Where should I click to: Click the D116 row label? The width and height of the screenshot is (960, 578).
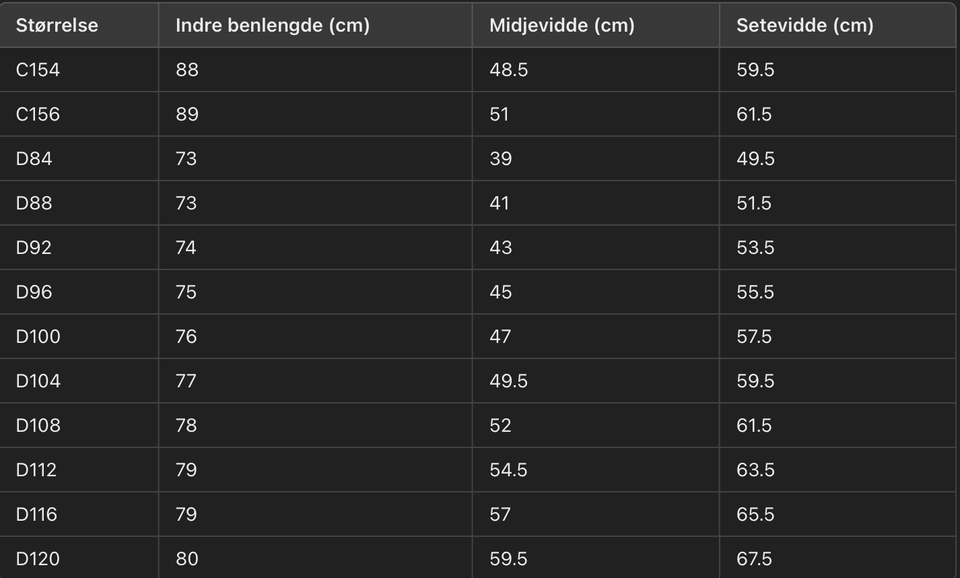[37, 514]
